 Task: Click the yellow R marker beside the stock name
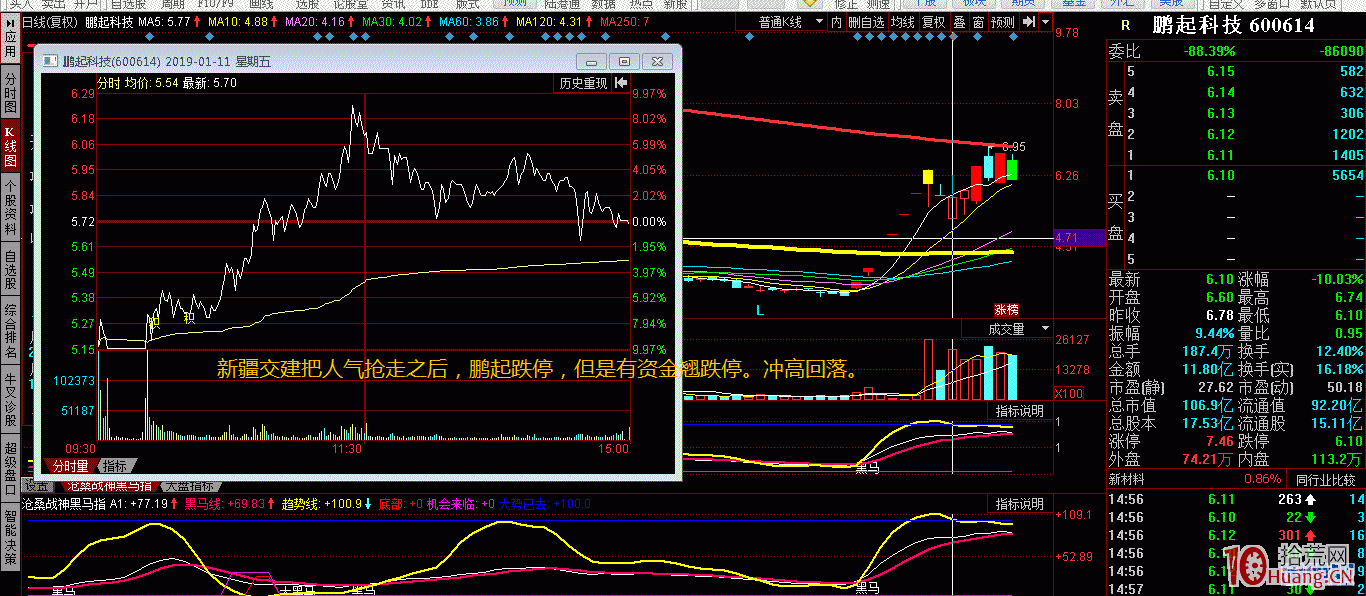1125,26
